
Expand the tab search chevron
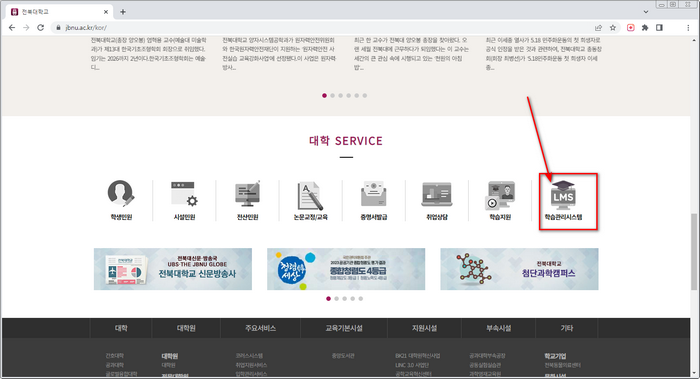pyautogui.click(x=646, y=12)
